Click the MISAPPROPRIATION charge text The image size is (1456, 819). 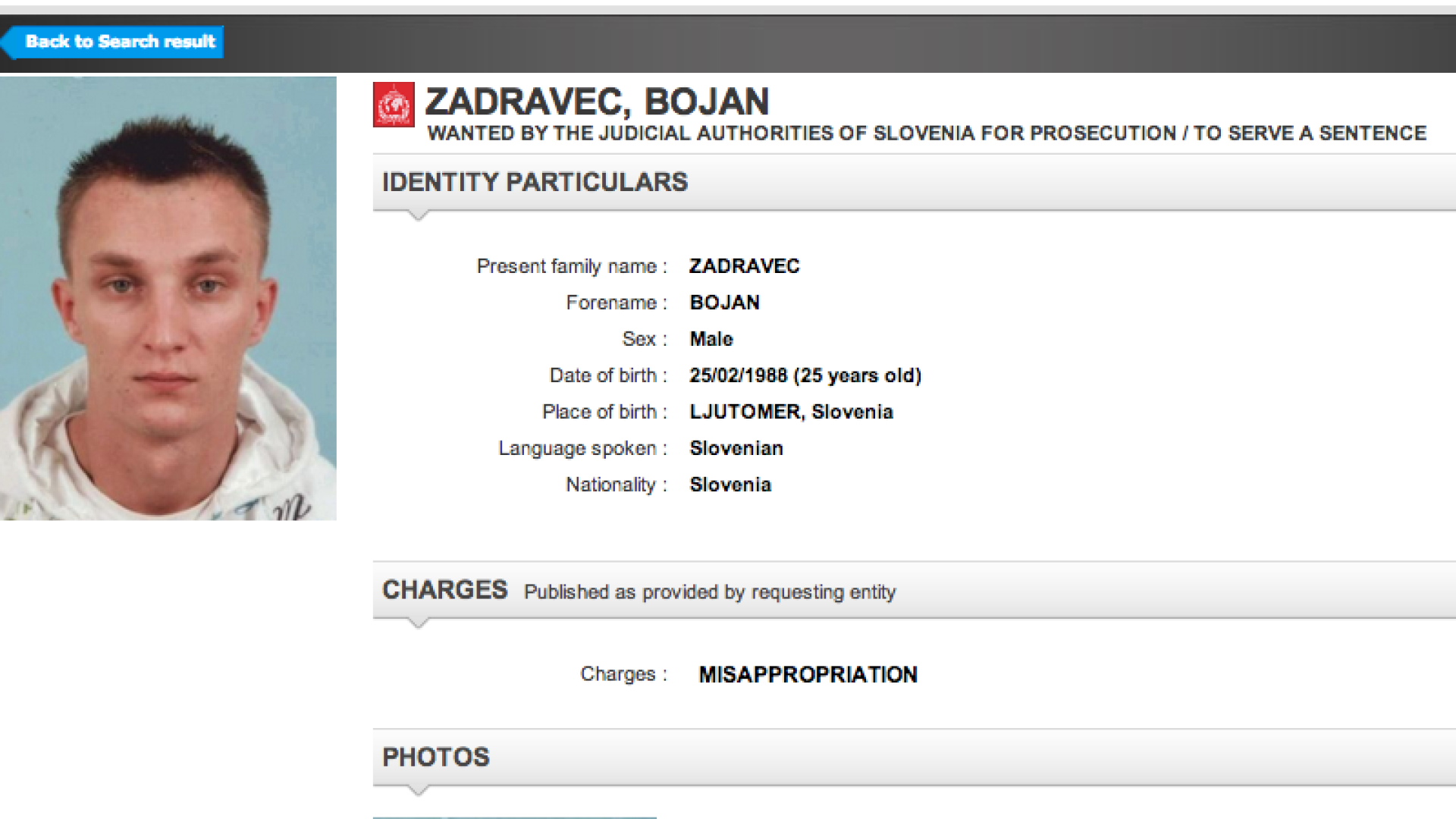coord(808,674)
